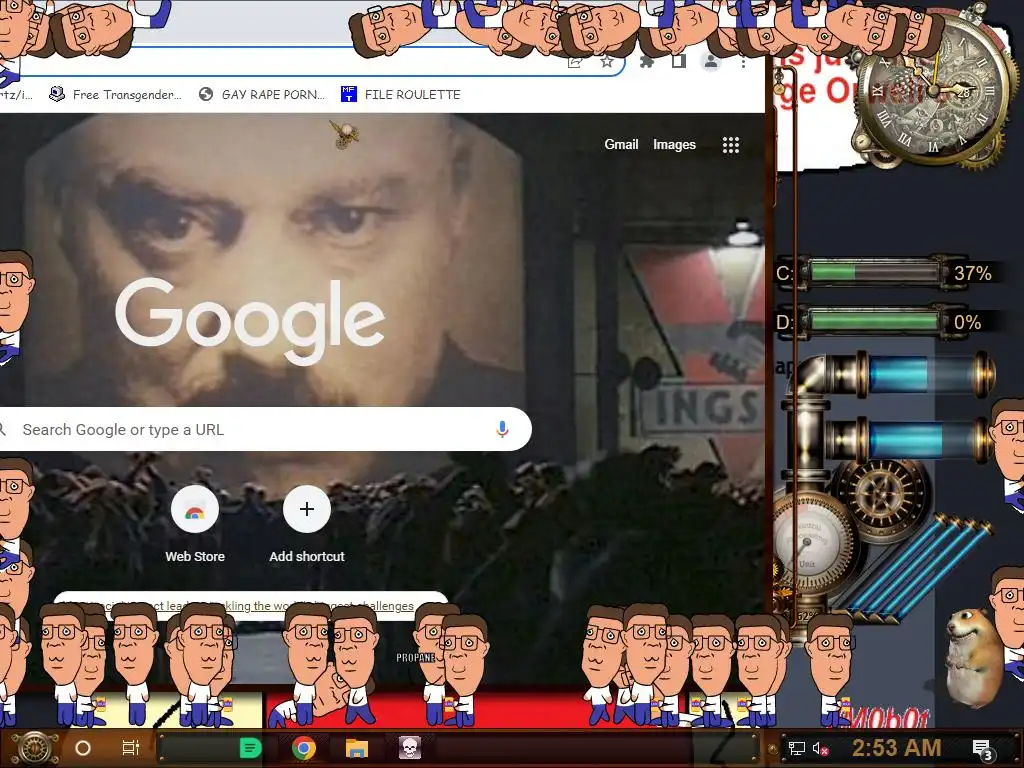Click the steampunk analog clock widget
The image size is (1024, 768).
pos(934,91)
